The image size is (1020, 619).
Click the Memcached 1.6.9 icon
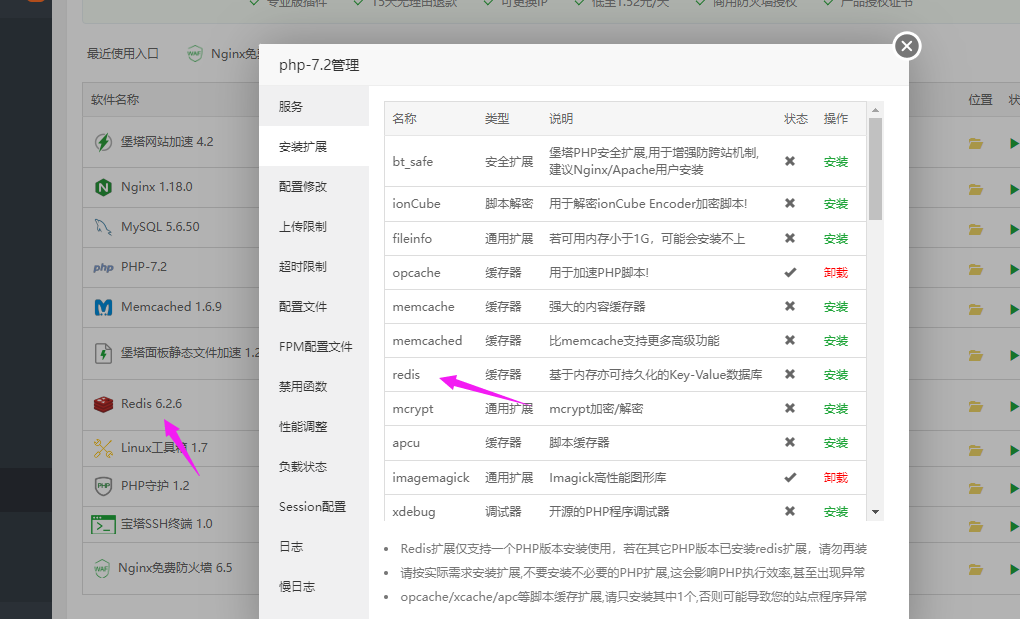tap(103, 307)
